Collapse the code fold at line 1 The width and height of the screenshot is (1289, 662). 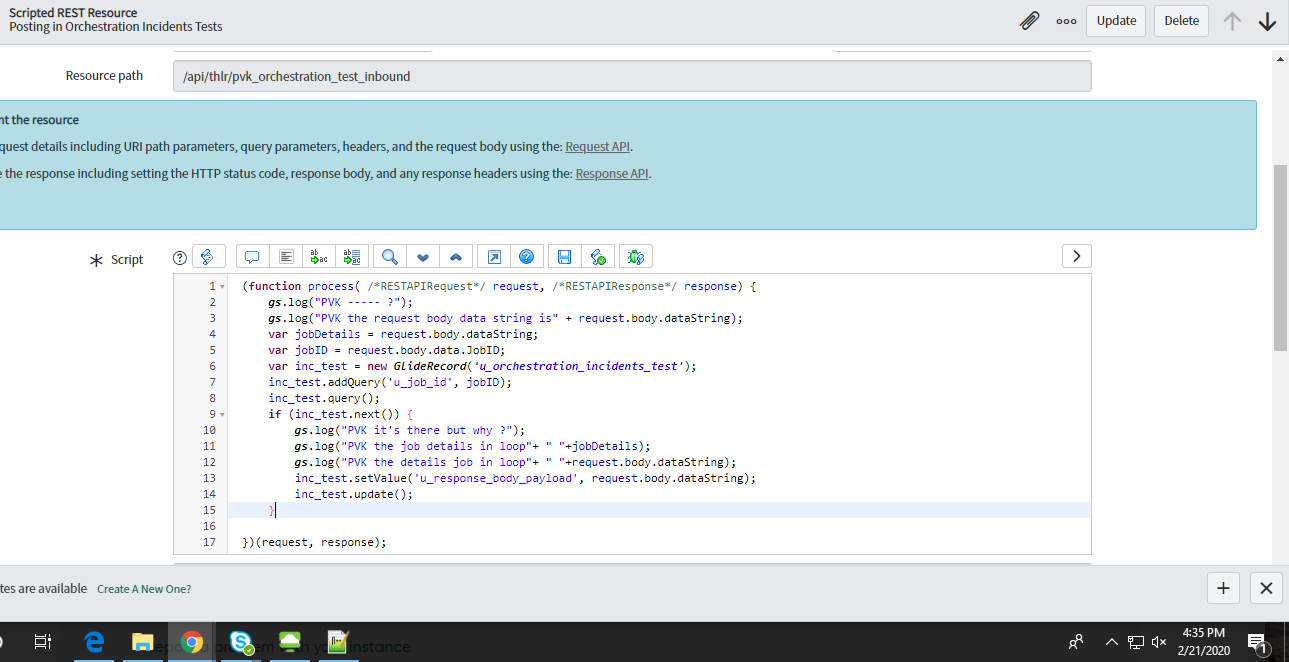tap(222, 287)
